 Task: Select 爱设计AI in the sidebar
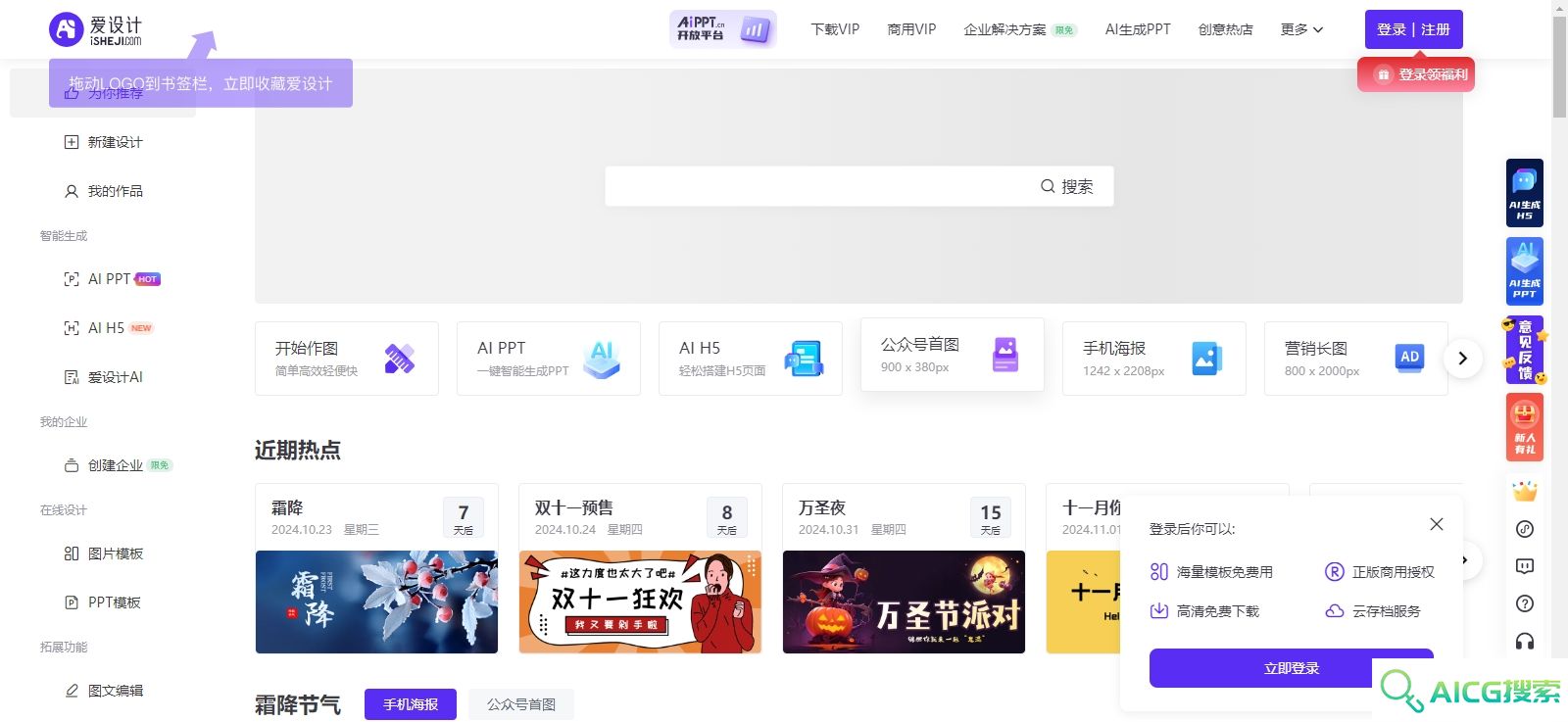tap(103, 377)
